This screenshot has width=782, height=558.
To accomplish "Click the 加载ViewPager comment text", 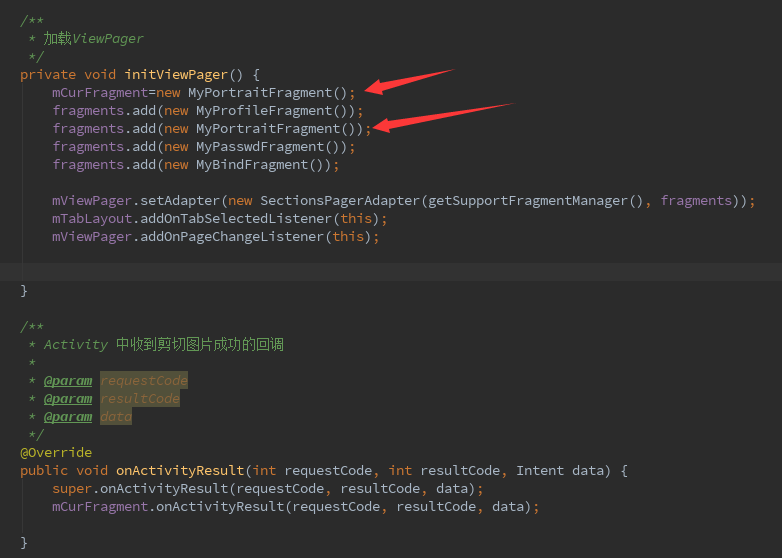I will click(x=93, y=38).
